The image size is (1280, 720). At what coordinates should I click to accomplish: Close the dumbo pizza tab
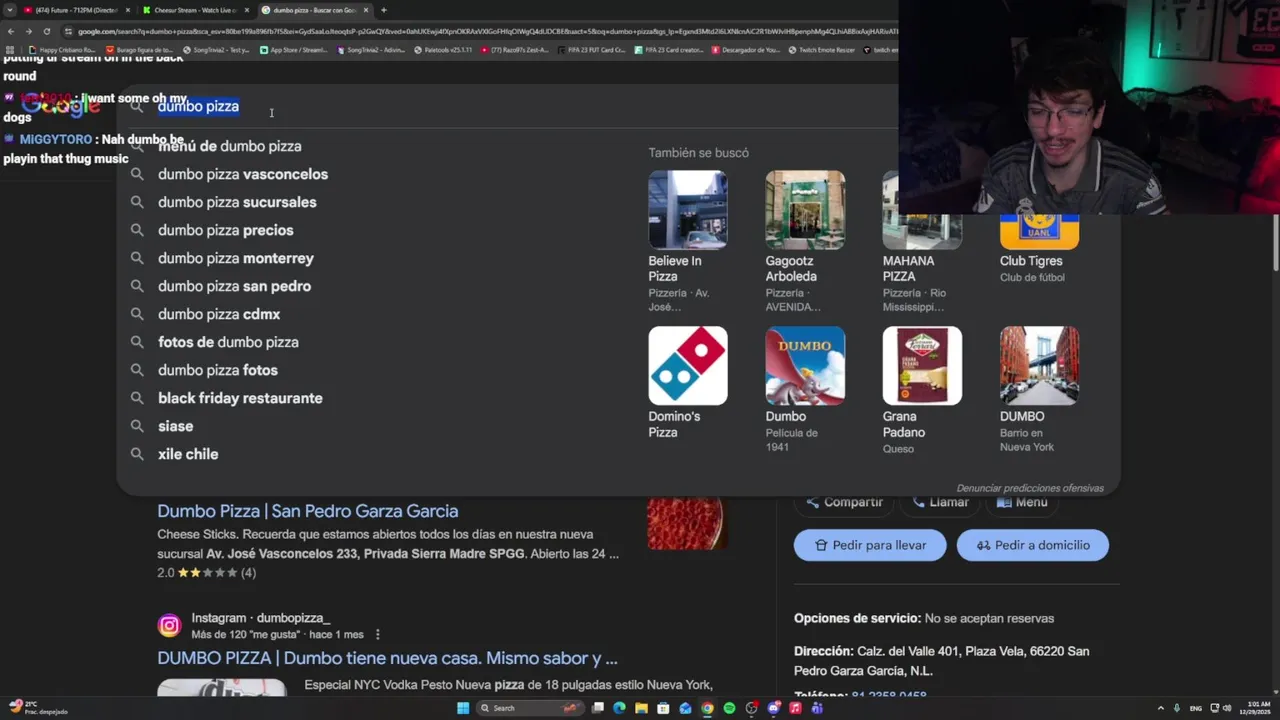(x=366, y=10)
